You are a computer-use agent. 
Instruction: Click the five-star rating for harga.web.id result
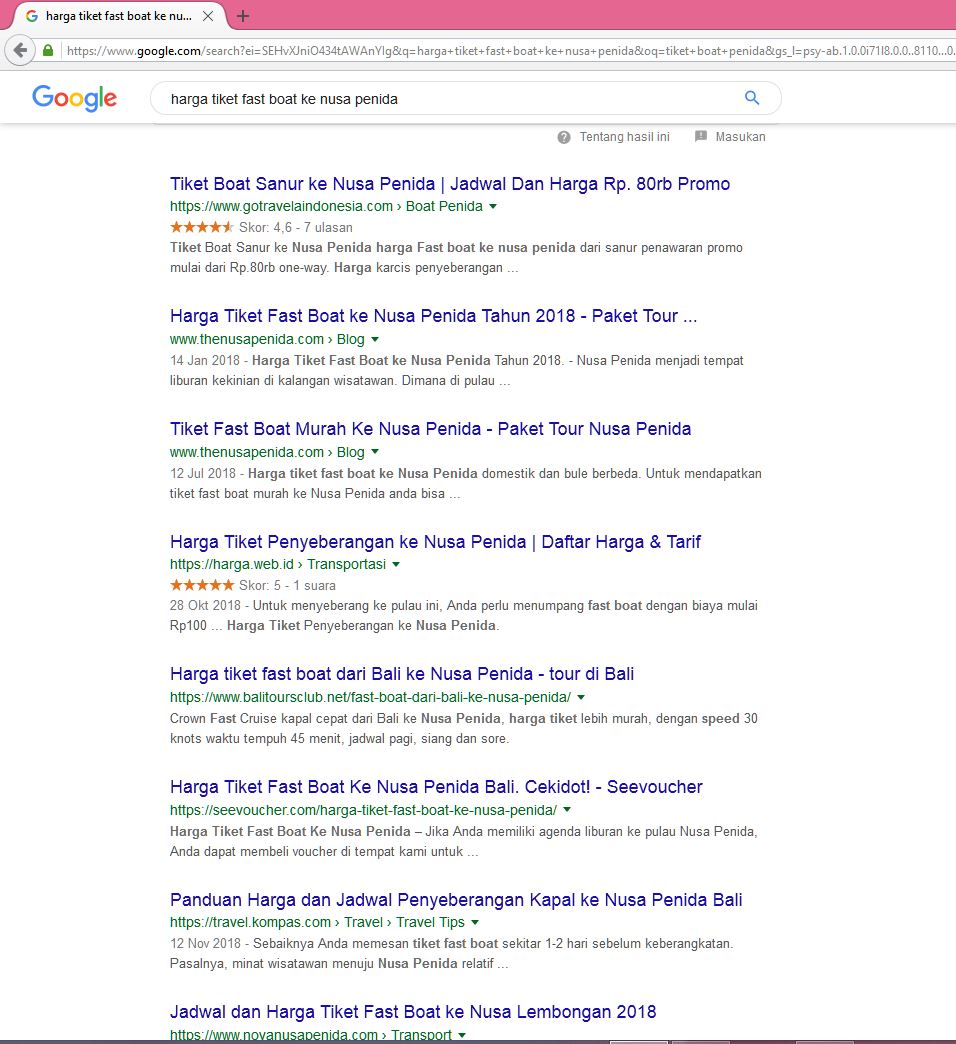point(202,585)
